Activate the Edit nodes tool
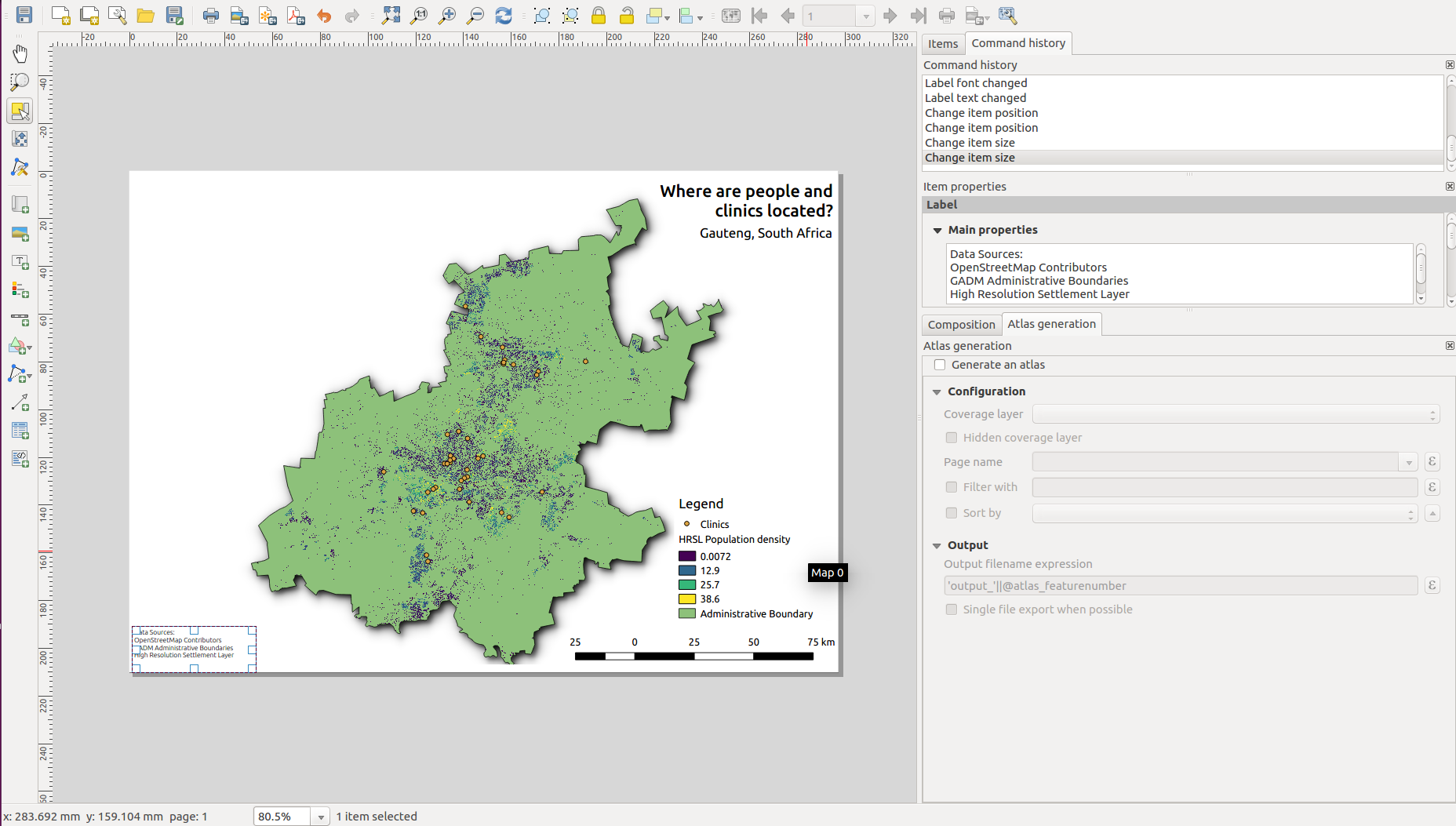The width and height of the screenshot is (1456, 826). pyautogui.click(x=20, y=167)
